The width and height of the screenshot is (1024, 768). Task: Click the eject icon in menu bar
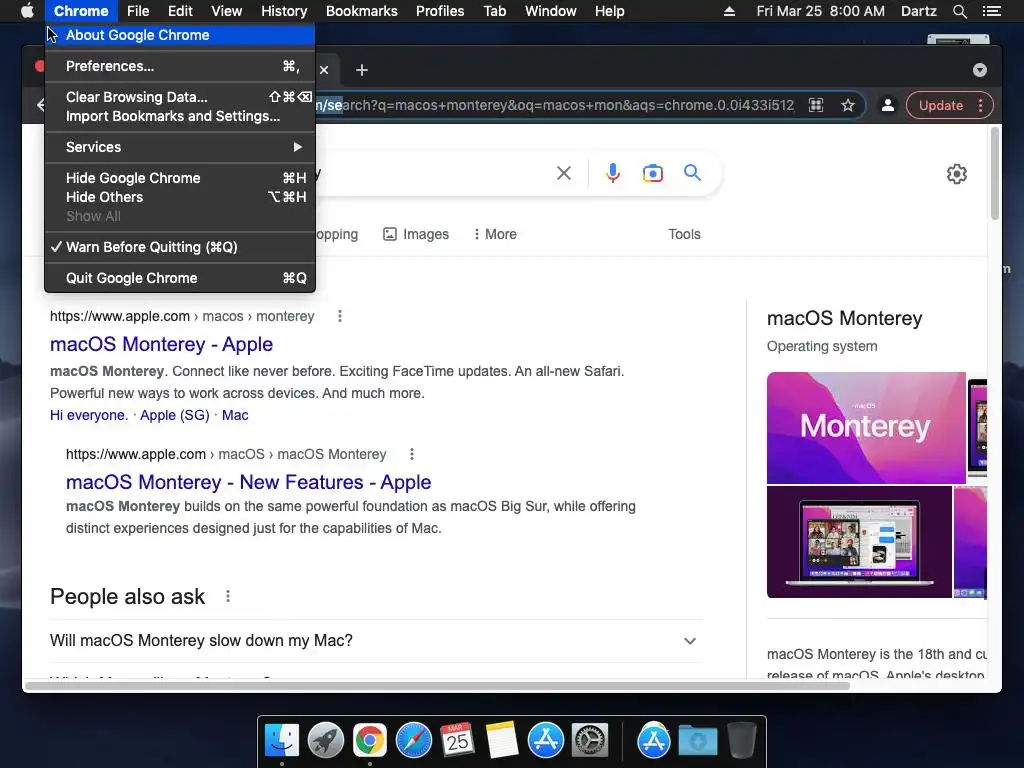(729, 11)
